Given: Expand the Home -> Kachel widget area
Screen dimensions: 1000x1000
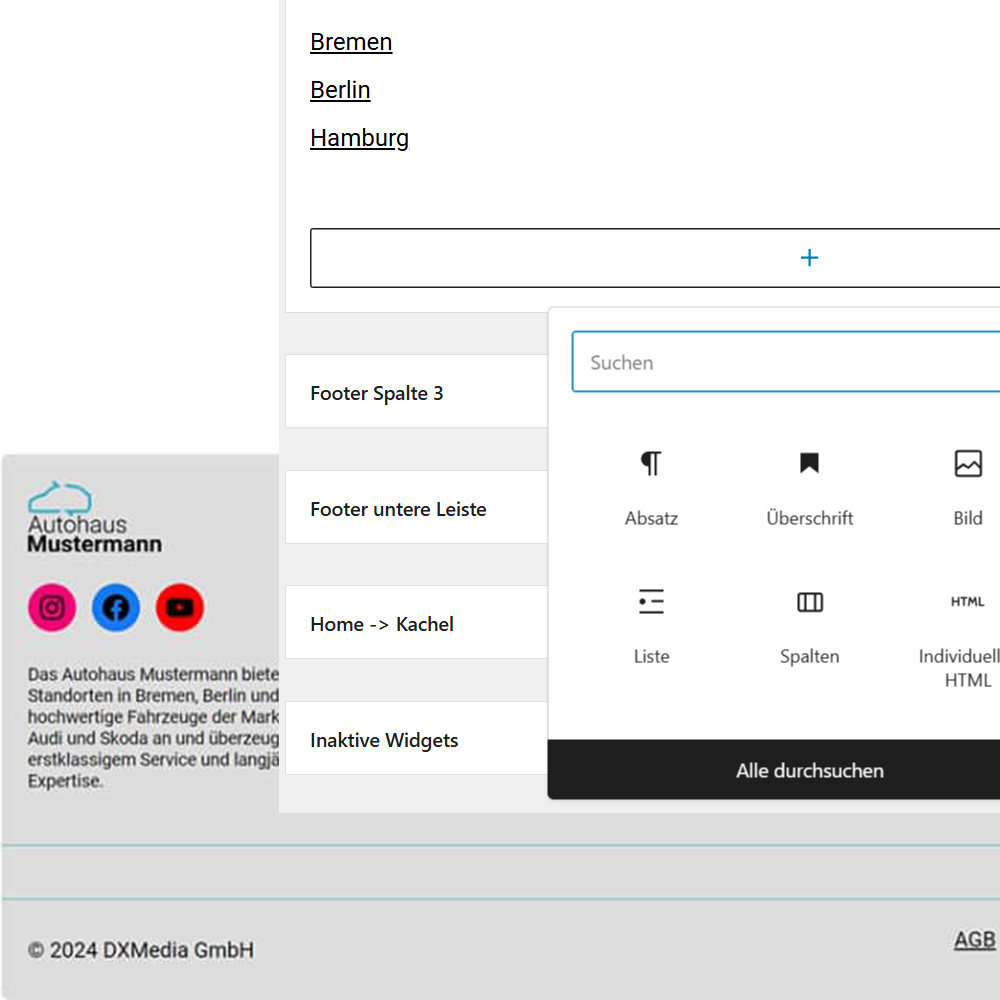Looking at the screenshot, I should point(415,624).
